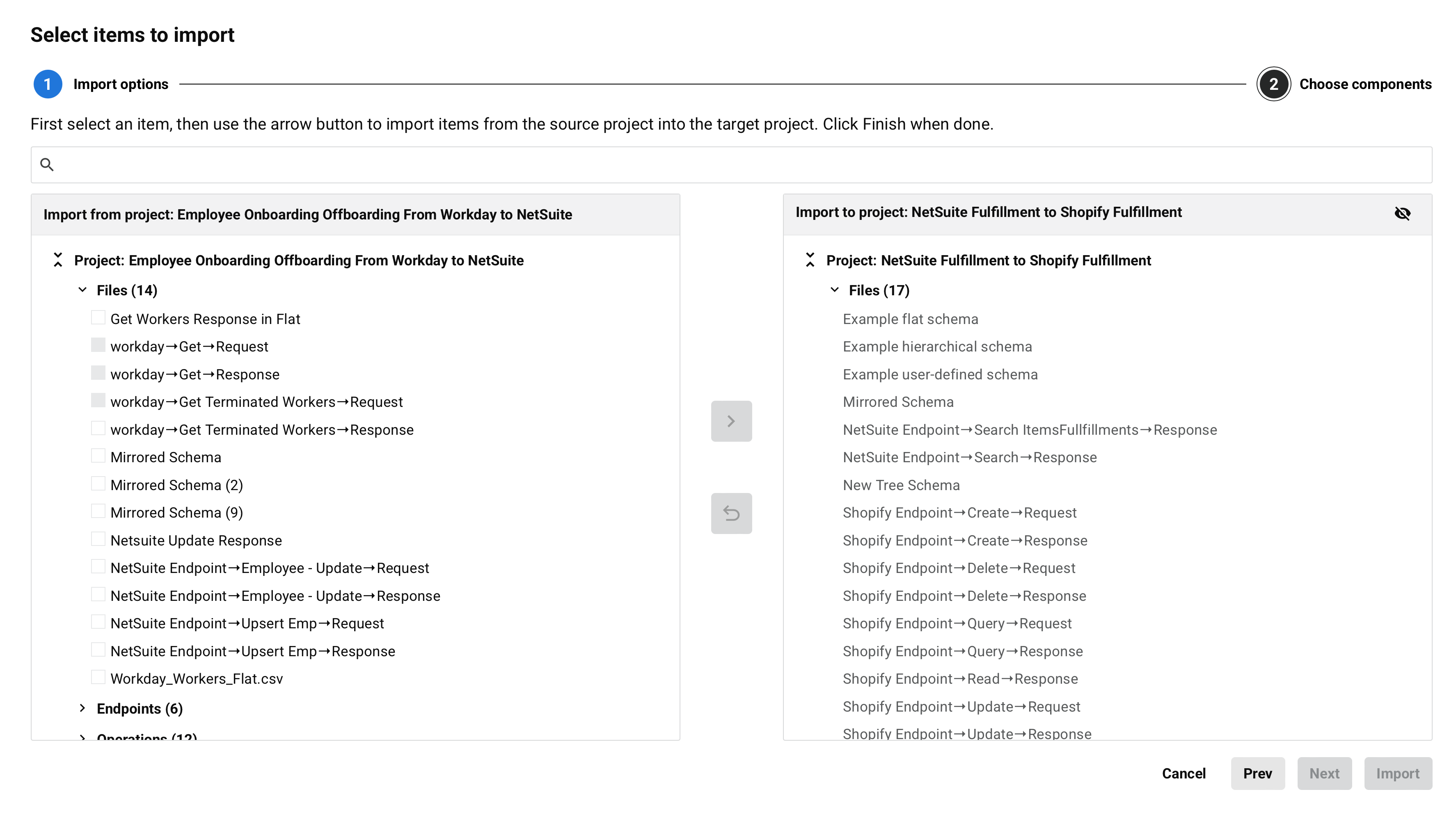Select the Workday_Workers_Flat.csv checkbox

point(98,678)
